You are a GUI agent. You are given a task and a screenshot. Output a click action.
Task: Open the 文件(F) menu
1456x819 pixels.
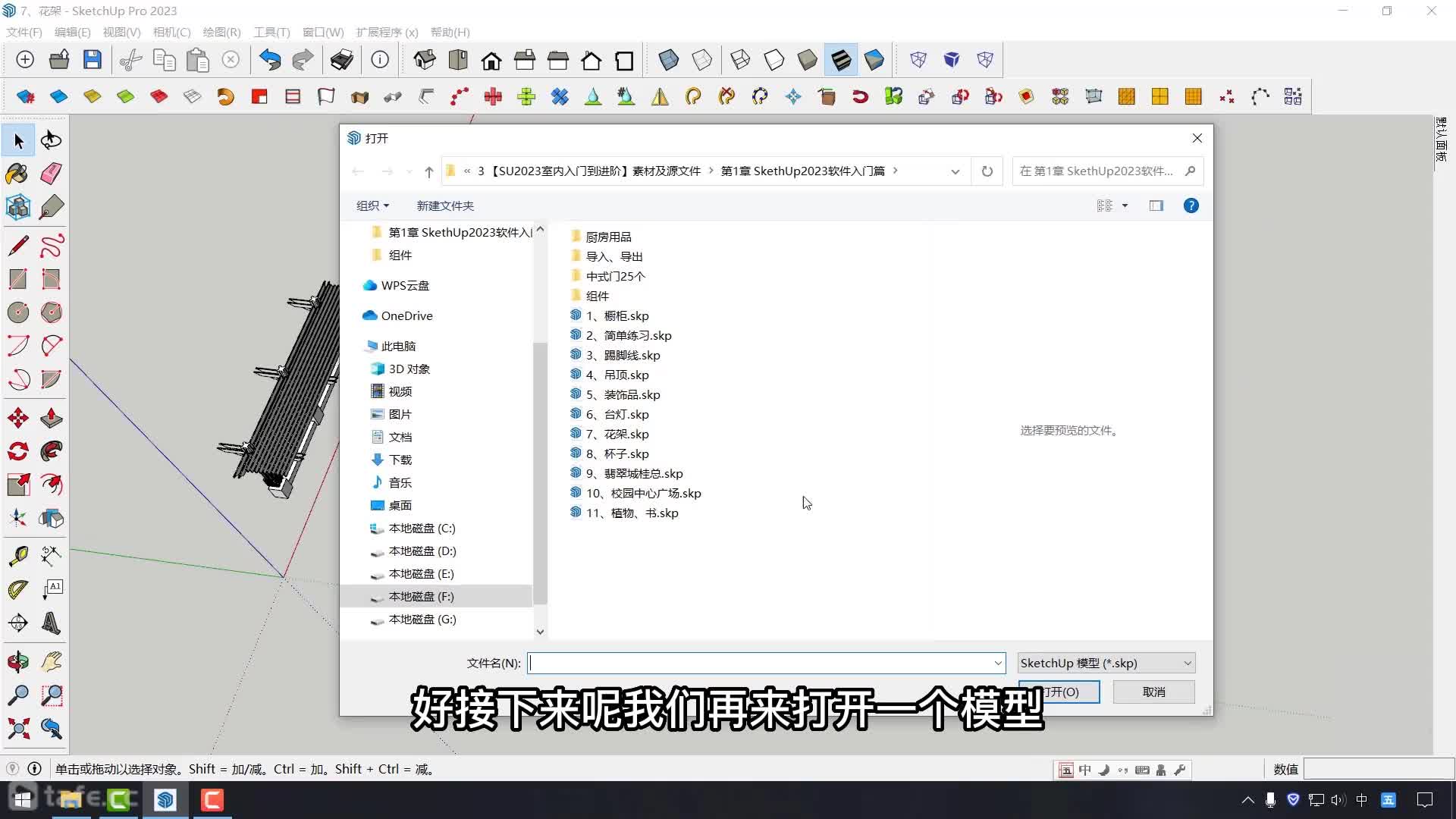coord(24,32)
